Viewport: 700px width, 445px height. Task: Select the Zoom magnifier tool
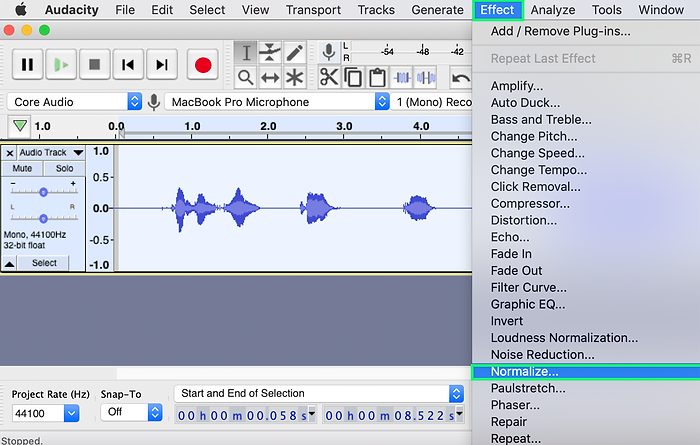coord(246,78)
